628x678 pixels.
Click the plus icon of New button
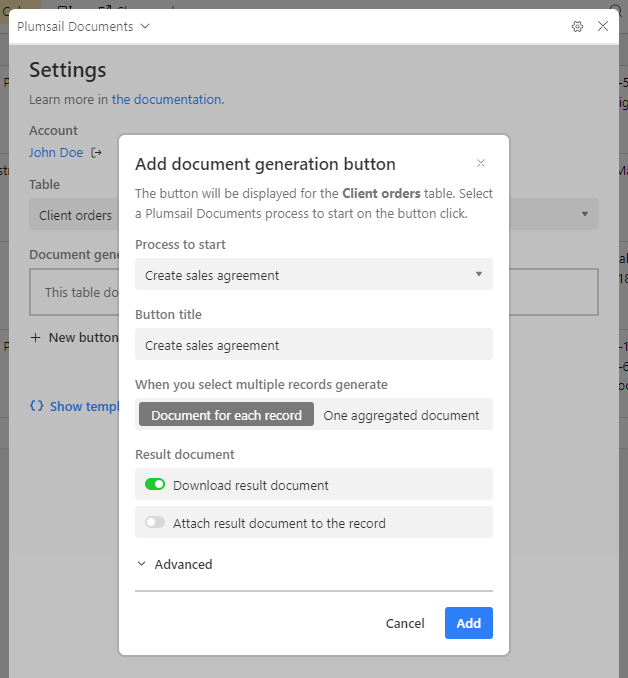36,338
